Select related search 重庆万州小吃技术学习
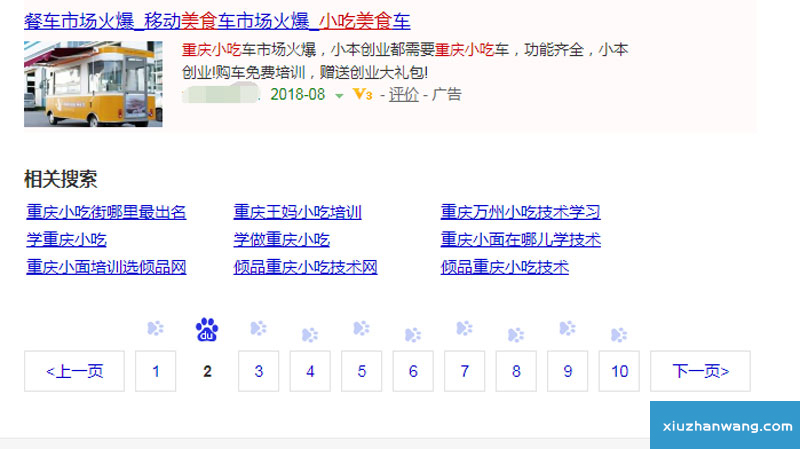This screenshot has width=800, height=449. tap(520, 212)
